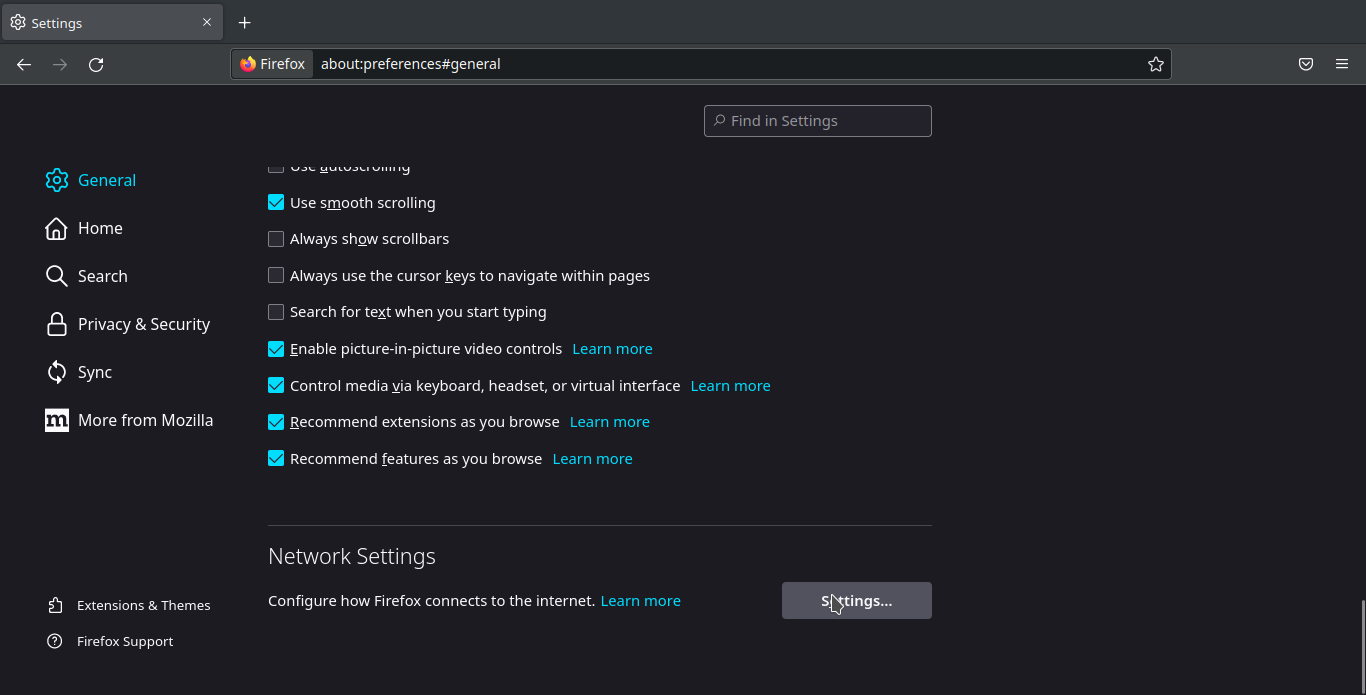The image size is (1366, 695).
Task: Click the vertical page scrollbar thumb
Action: coord(1361,645)
